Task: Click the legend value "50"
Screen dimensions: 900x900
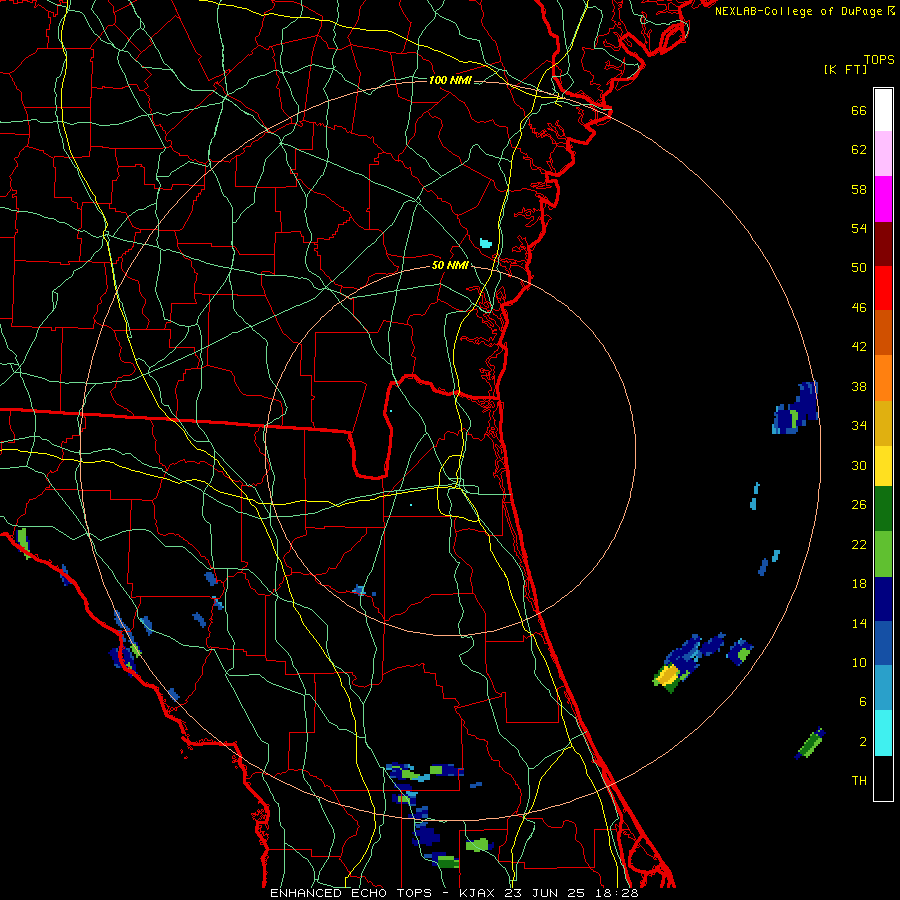Action: pos(859,268)
